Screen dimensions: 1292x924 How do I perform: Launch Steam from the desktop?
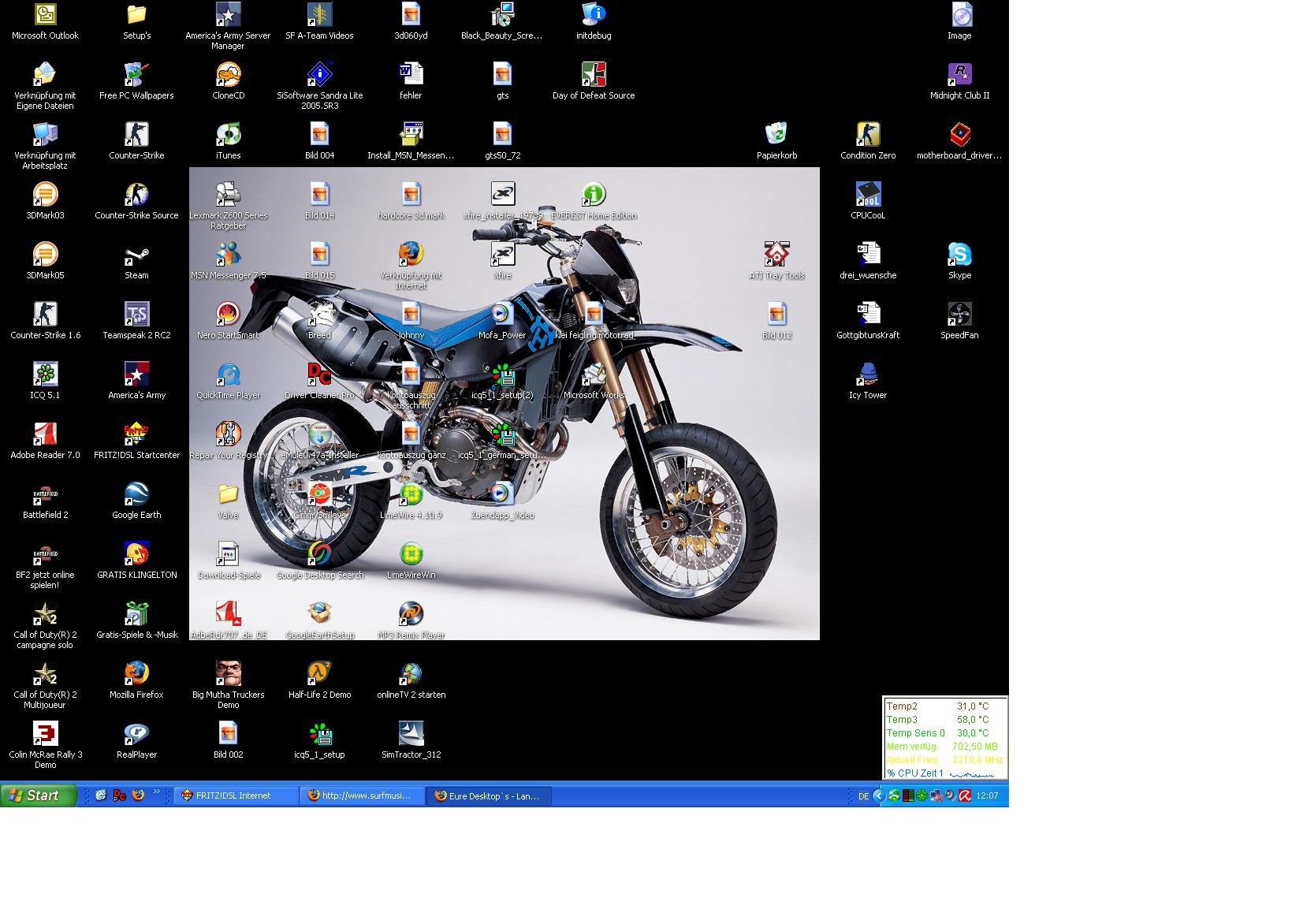pyautogui.click(x=136, y=255)
